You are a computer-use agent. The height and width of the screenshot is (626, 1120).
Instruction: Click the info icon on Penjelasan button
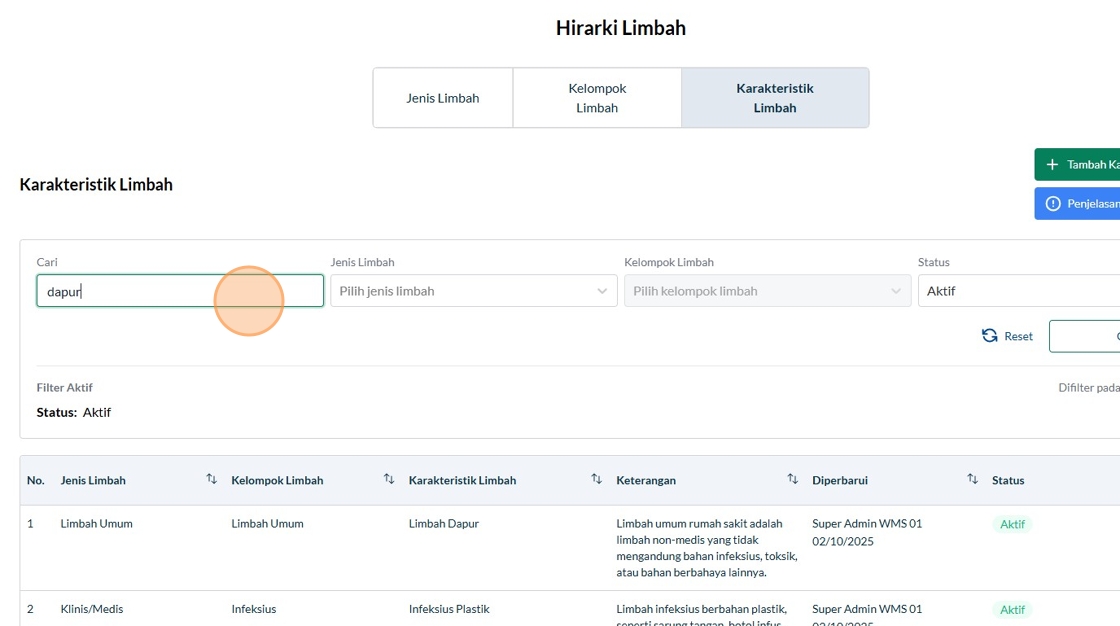(1053, 204)
